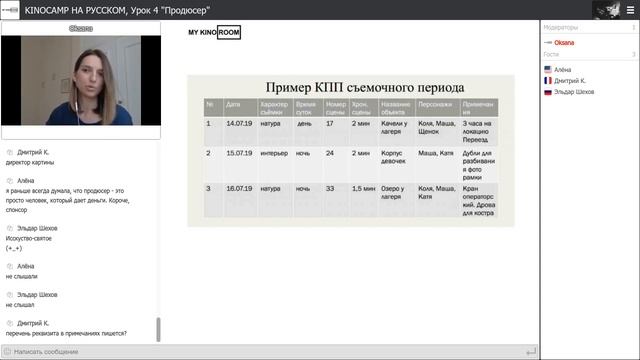This screenshot has width=640, height=360.
Task: Click the send message enter icon
Action: coord(531,351)
